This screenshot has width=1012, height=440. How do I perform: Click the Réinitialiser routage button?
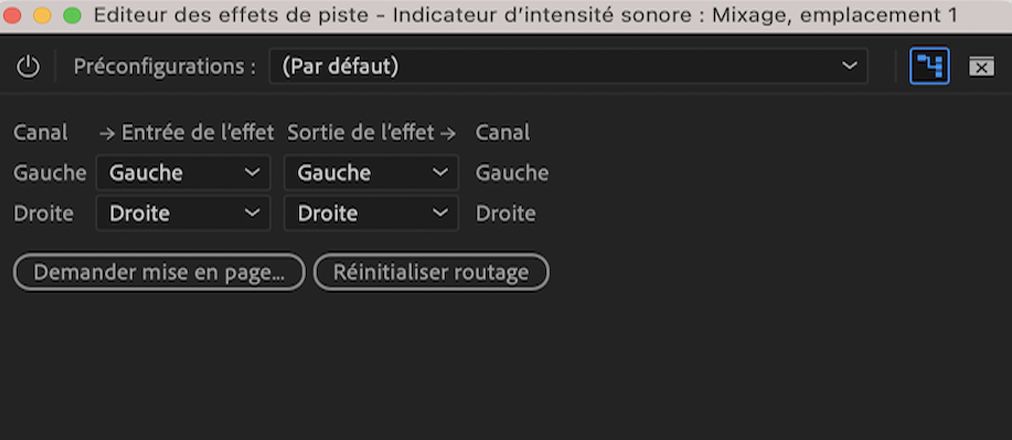(x=431, y=272)
